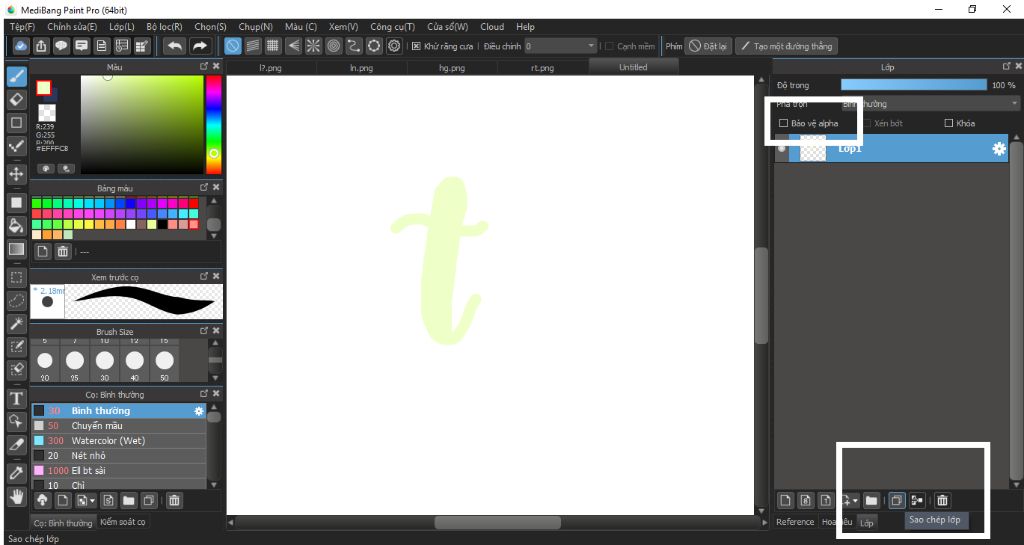
Task: Enable parallel lines snap
Action: tap(253, 46)
